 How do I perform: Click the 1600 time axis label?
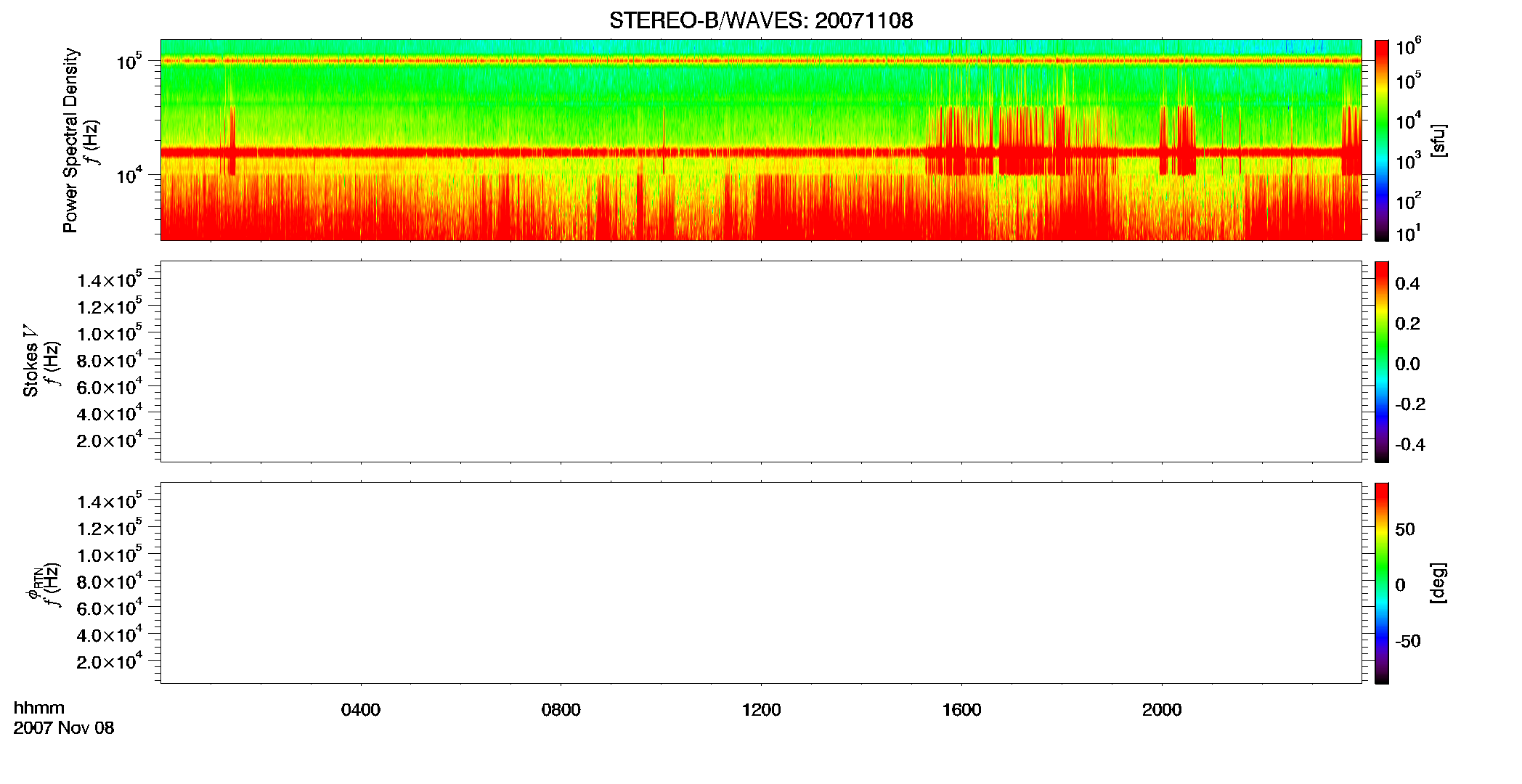coord(961,710)
